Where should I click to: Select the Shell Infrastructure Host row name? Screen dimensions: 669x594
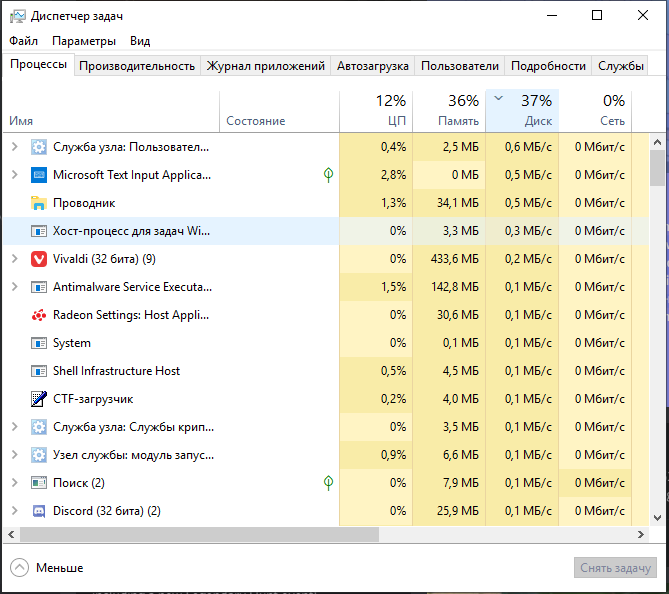pos(116,371)
